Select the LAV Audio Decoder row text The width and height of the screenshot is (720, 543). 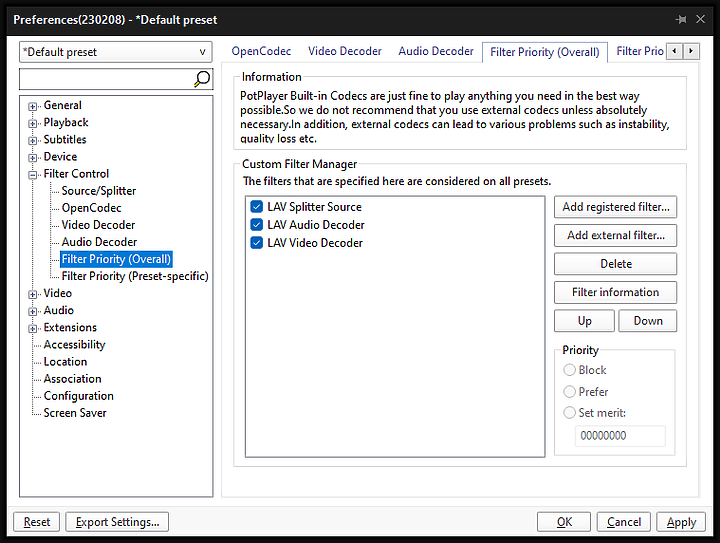(x=316, y=224)
